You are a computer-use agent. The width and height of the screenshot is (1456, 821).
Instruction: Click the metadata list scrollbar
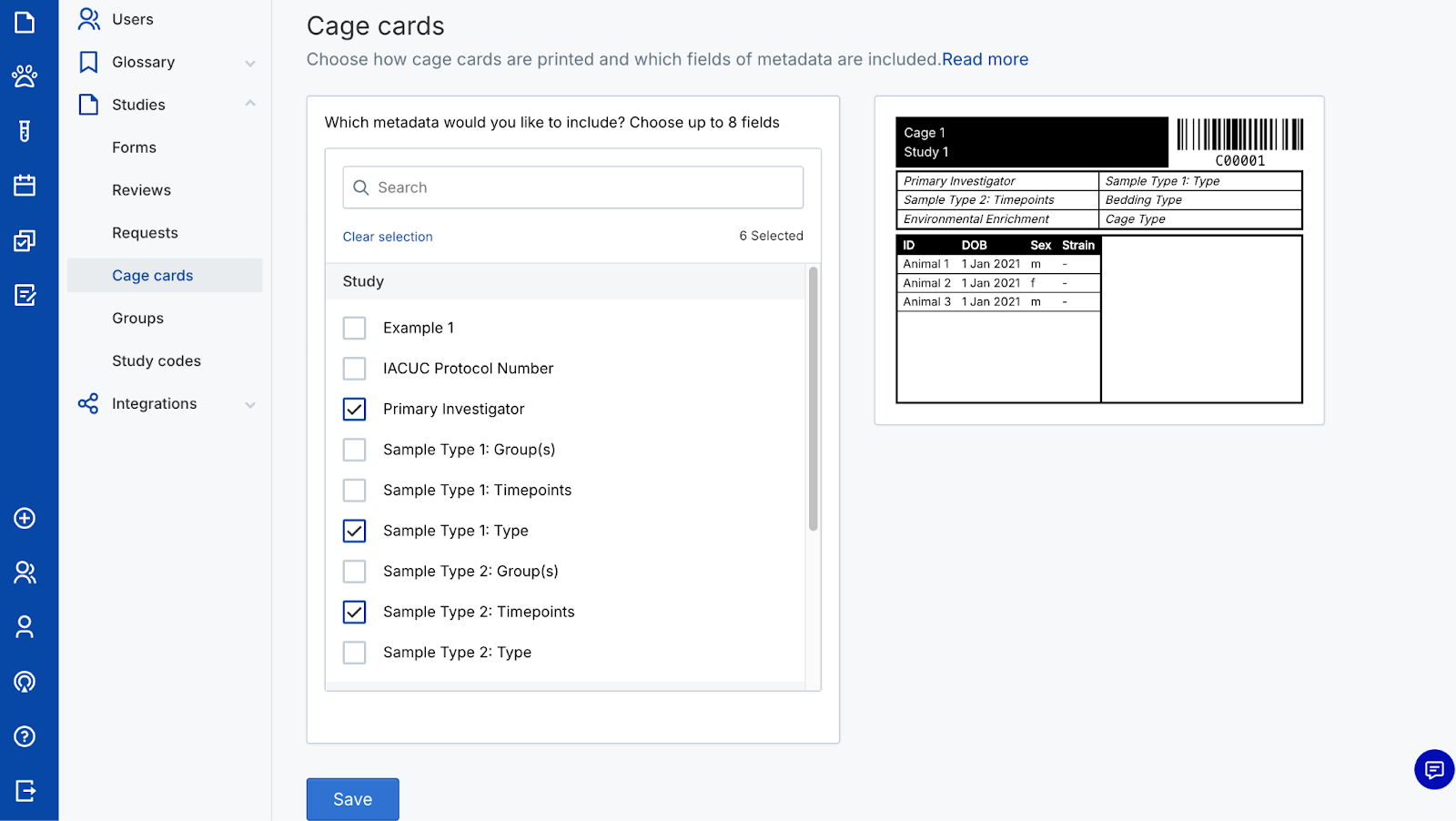point(813,399)
